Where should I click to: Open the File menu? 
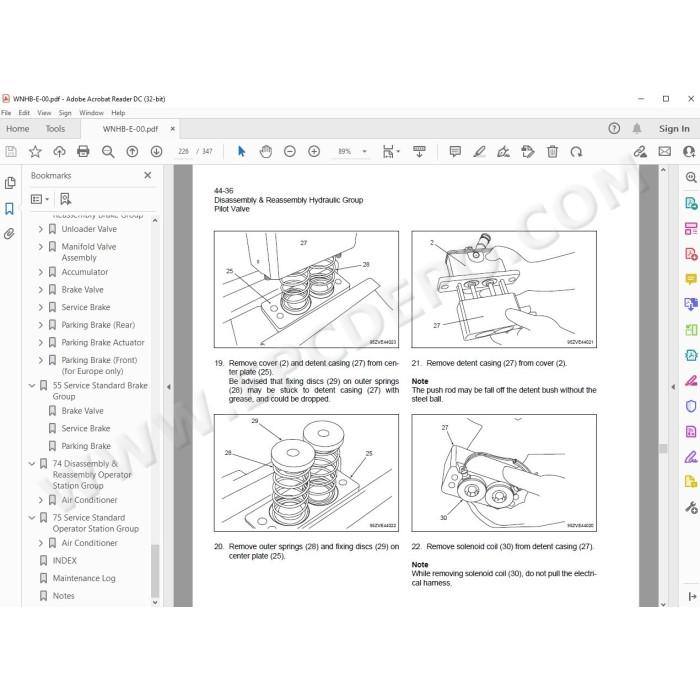pyautogui.click(x=6, y=113)
